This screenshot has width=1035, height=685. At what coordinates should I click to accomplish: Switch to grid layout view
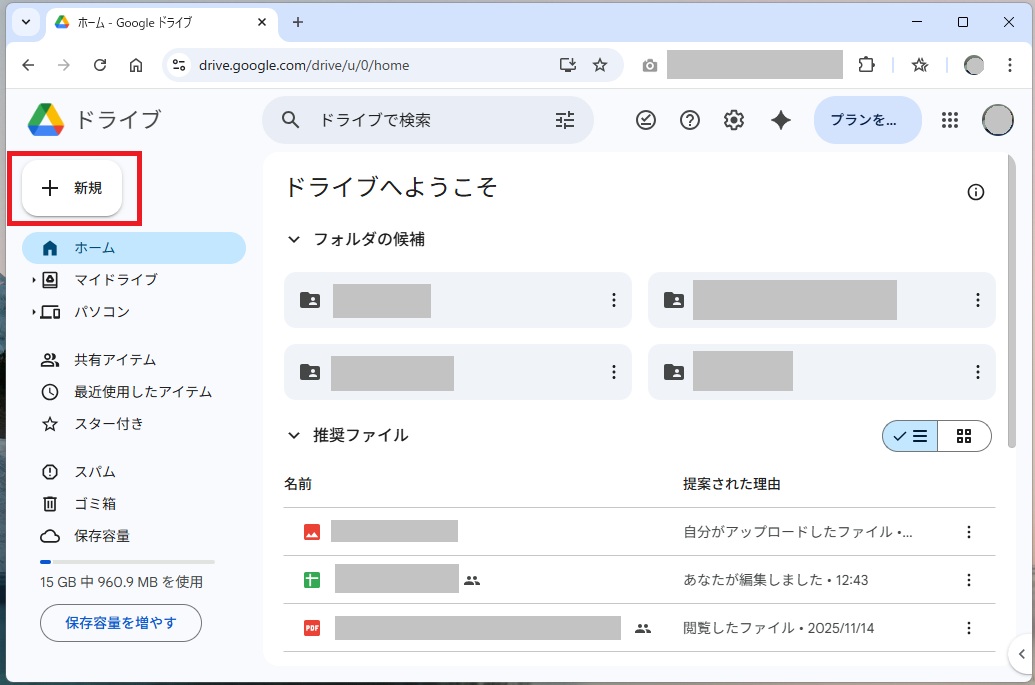point(964,436)
